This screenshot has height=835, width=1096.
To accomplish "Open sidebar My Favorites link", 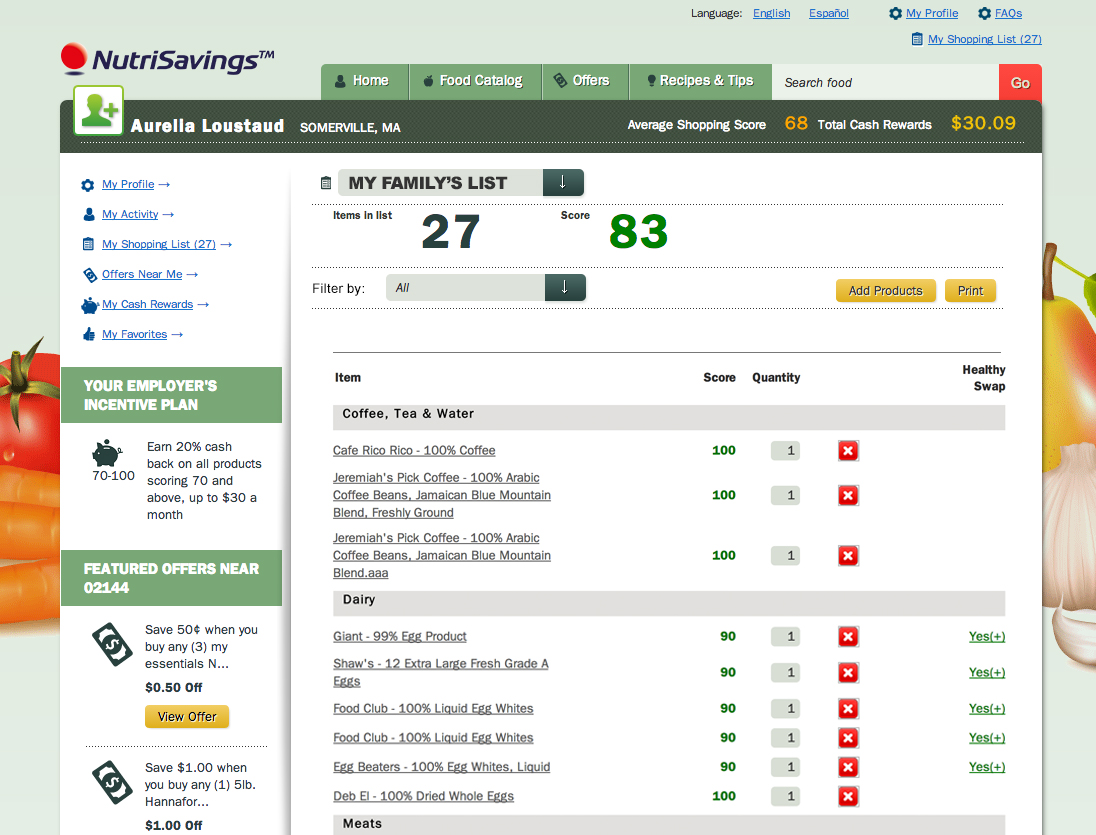I will pos(134,335).
